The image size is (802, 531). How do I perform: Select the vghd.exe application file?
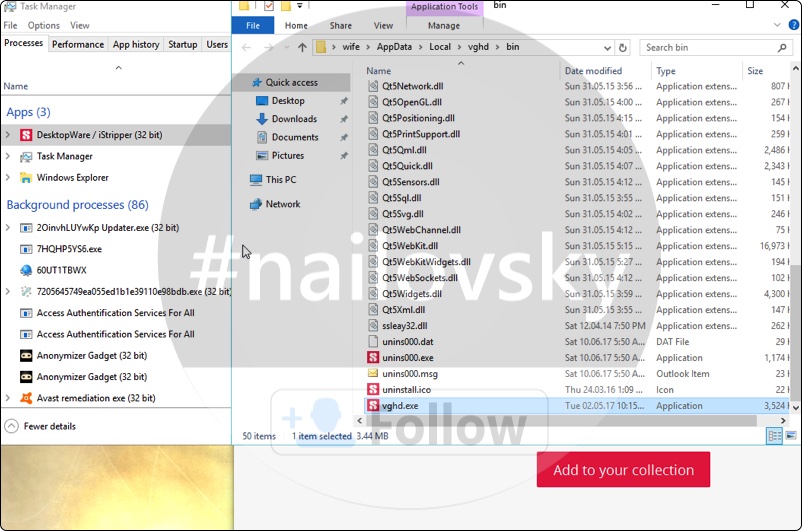click(400, 406)
